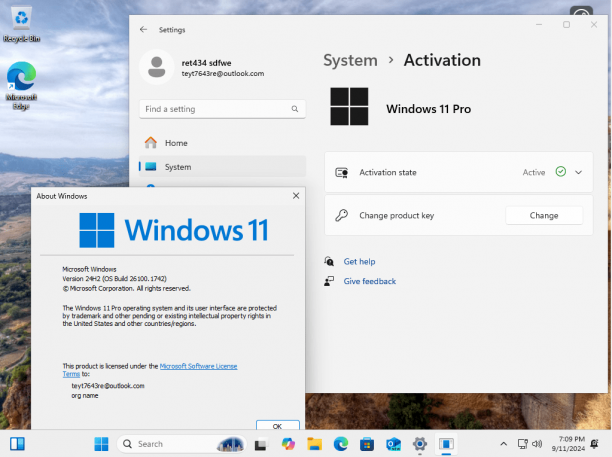Open the volume control in system tray

pos(537,444)
